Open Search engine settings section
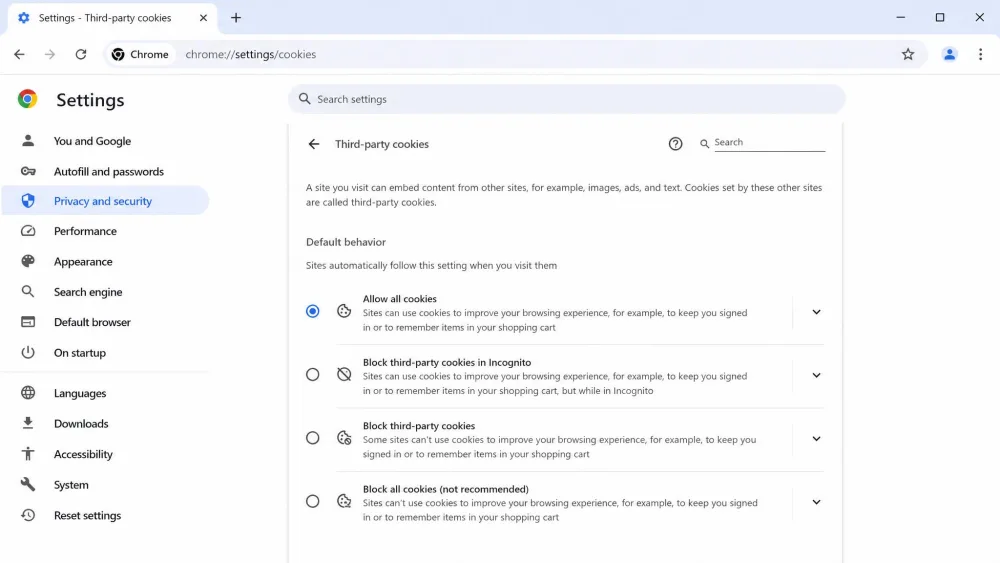This screenshot has height=563, width=1000. point(106,292)
